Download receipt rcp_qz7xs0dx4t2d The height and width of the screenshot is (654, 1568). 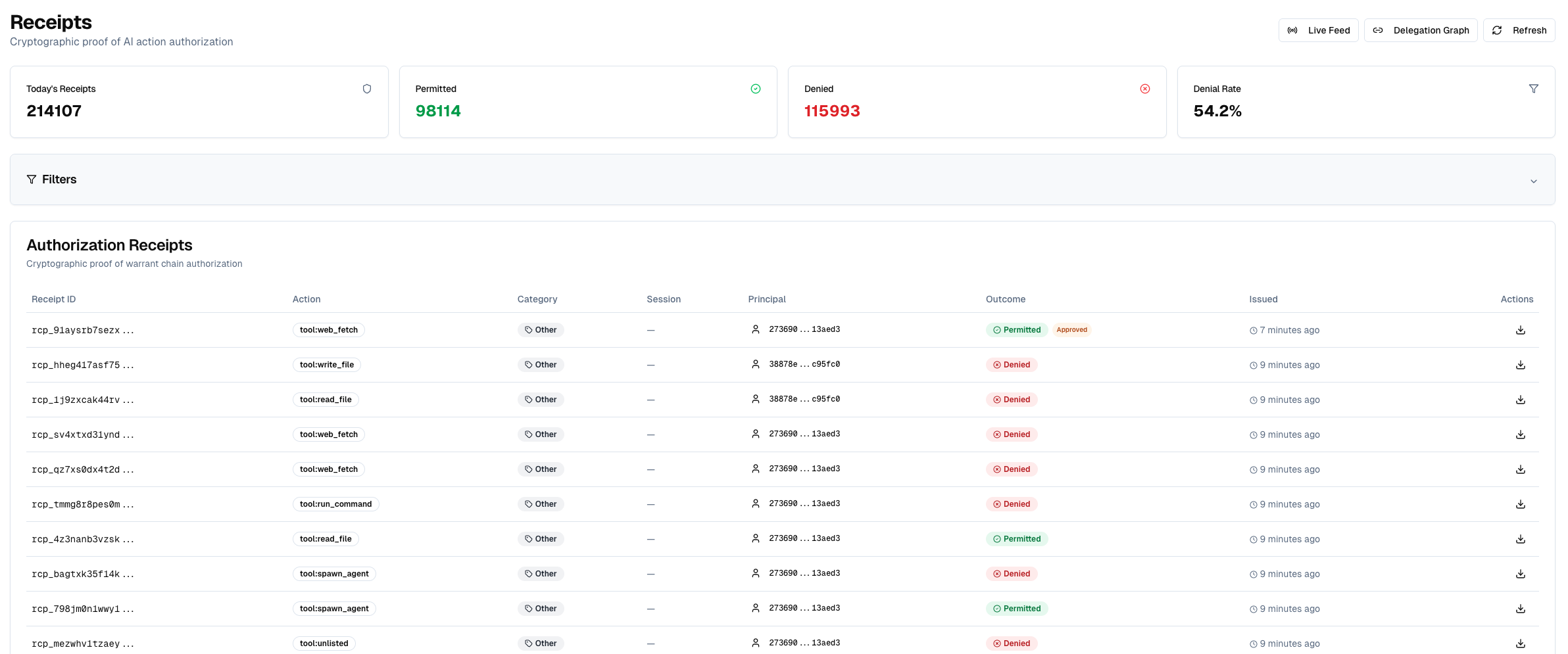coord(1521,469)
